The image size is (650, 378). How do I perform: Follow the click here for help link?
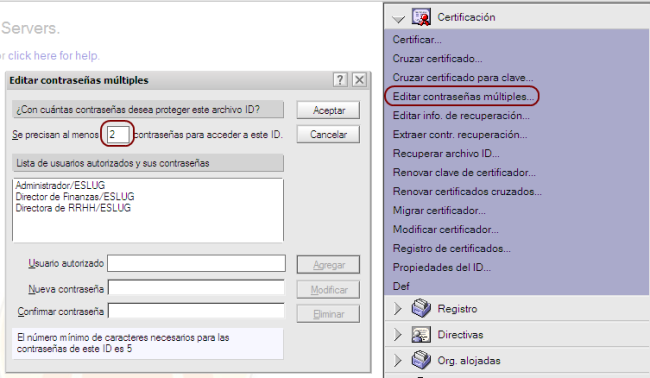coord(54,56)
